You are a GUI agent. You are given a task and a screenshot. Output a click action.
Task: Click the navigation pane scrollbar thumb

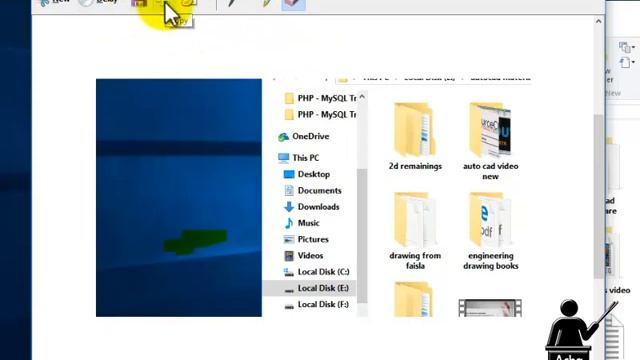362,236
